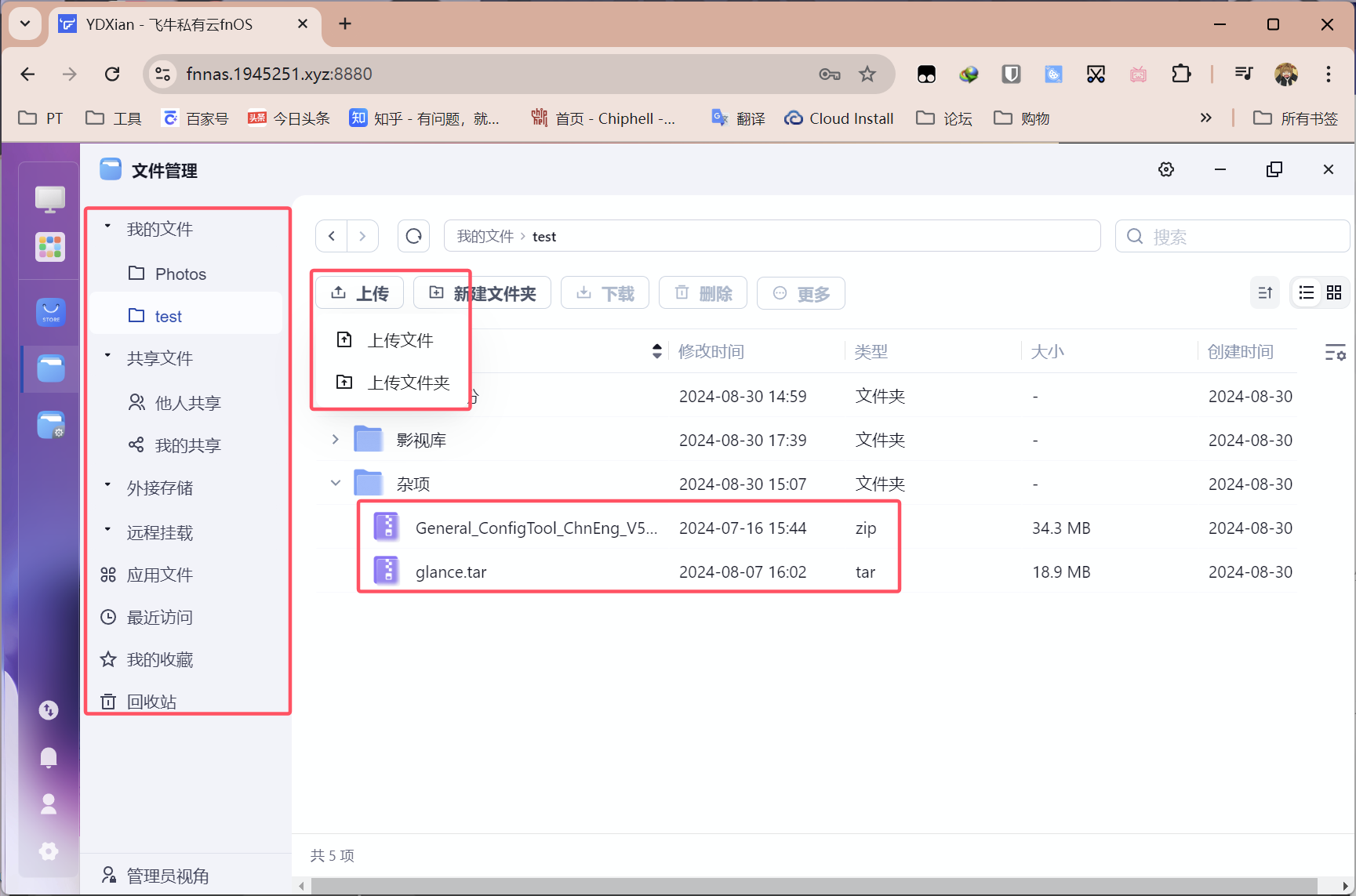
Task: Open notifications bell in the dock
Action: click(x=49, y=757)
